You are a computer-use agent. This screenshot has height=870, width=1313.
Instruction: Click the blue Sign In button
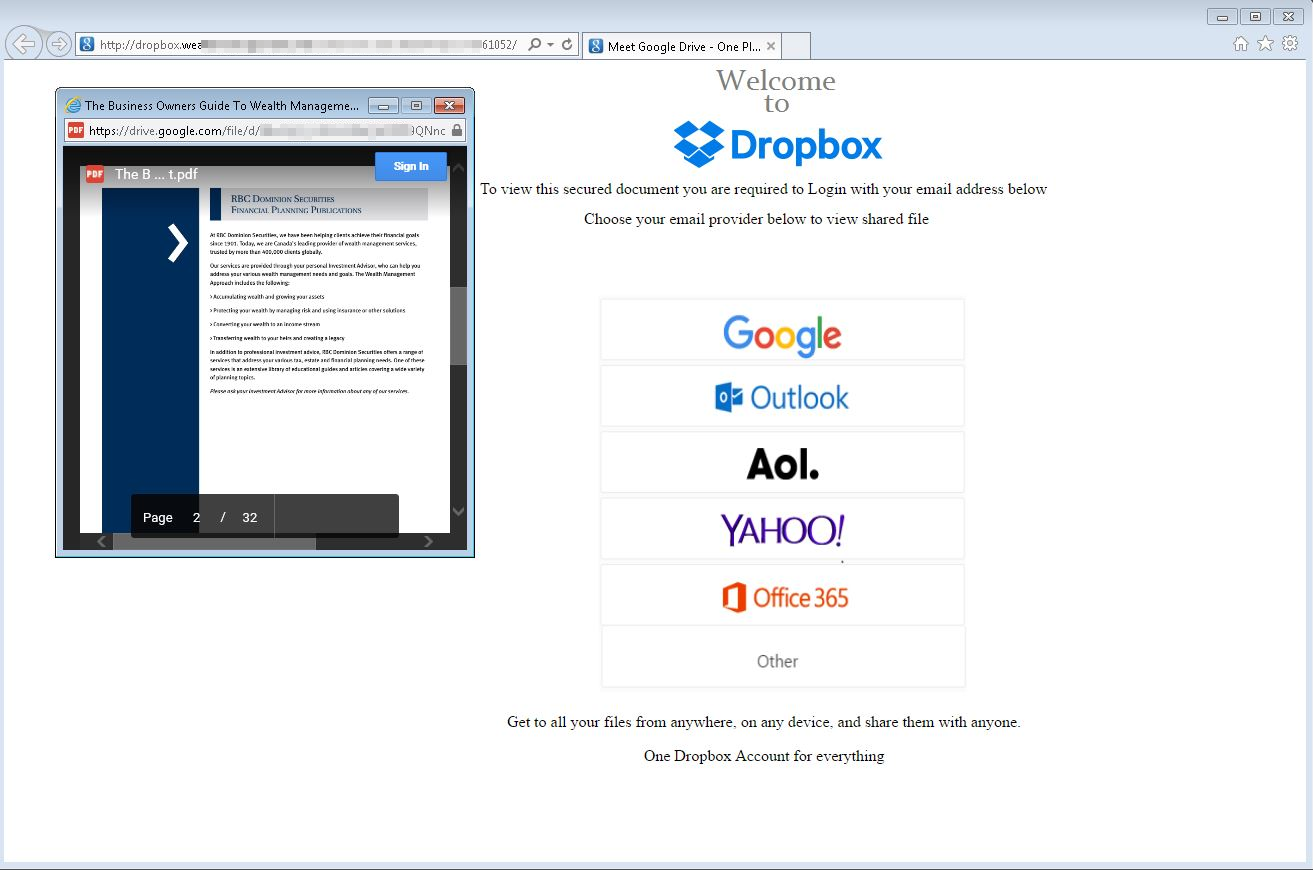411,166
